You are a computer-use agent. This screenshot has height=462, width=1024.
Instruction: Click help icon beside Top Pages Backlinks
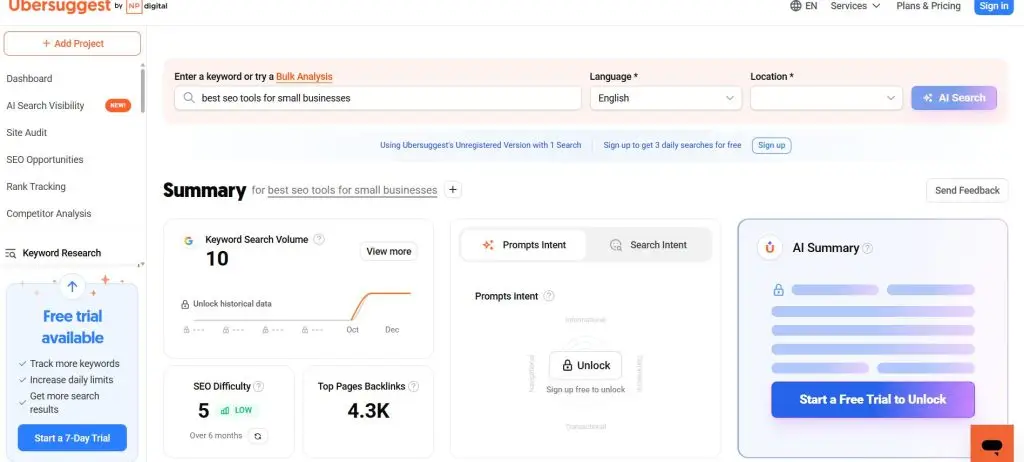413,386
